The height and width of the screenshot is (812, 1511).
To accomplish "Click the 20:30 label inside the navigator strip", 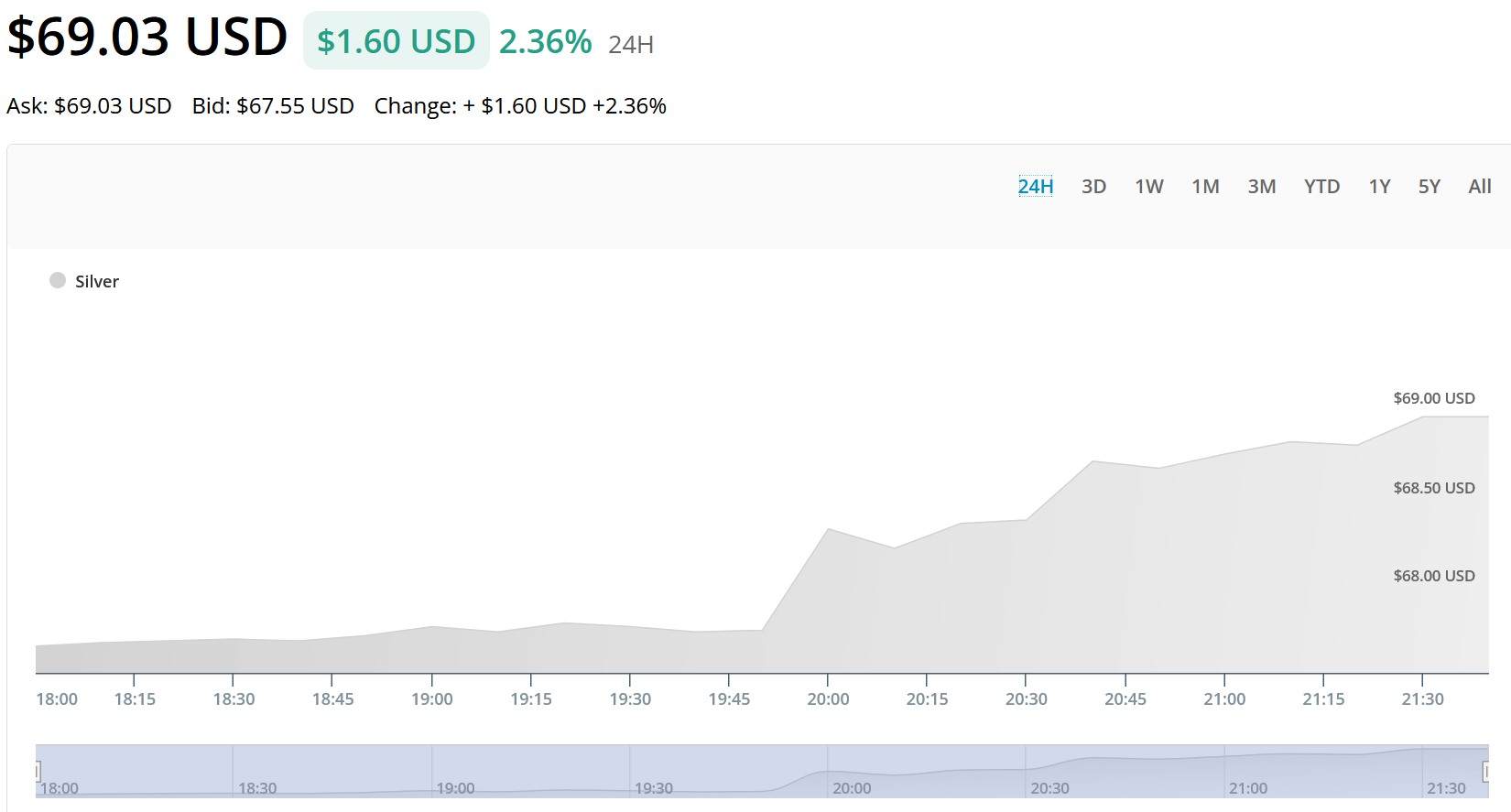I will tap(1049, 788).
